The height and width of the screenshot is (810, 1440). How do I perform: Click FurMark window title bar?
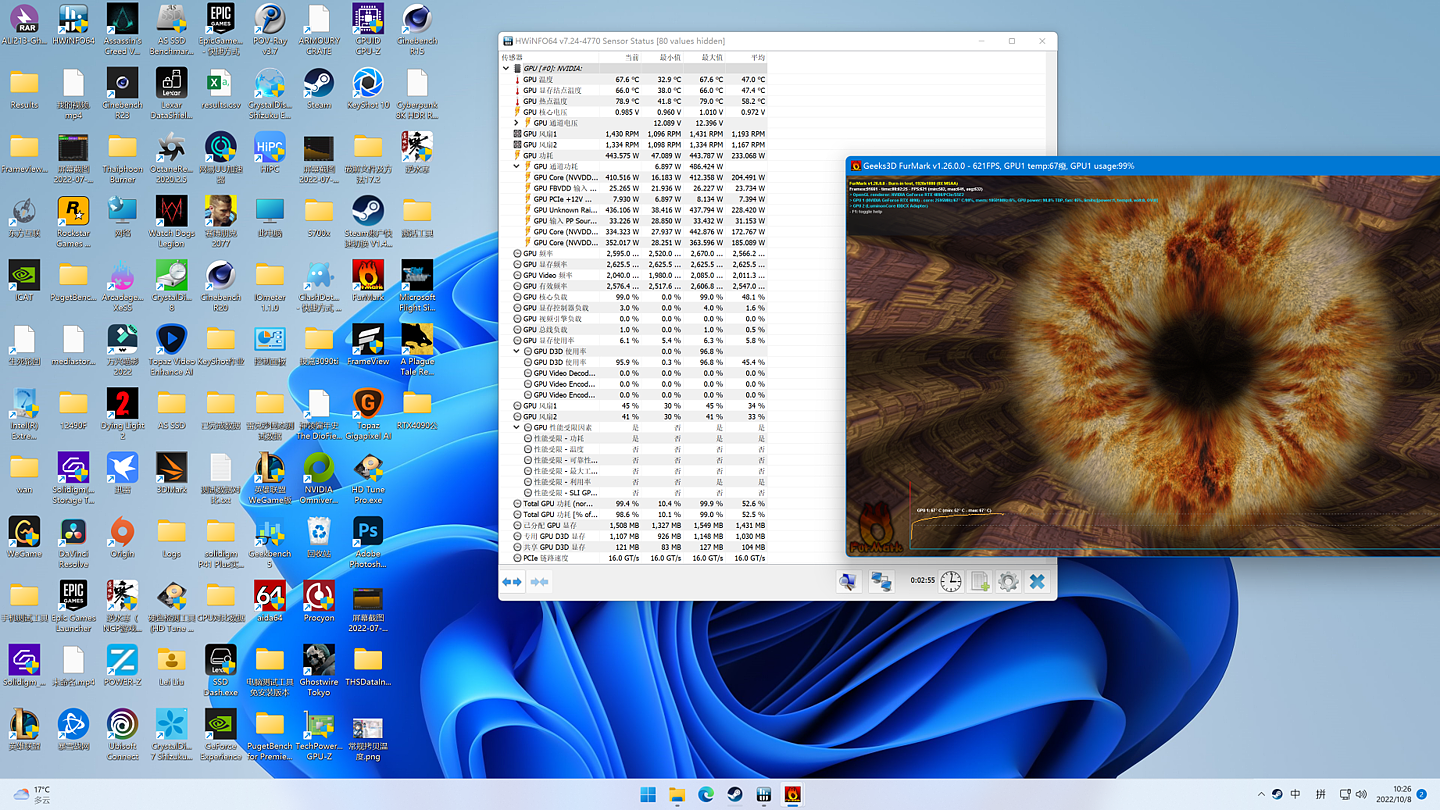tap(1142, 165)
